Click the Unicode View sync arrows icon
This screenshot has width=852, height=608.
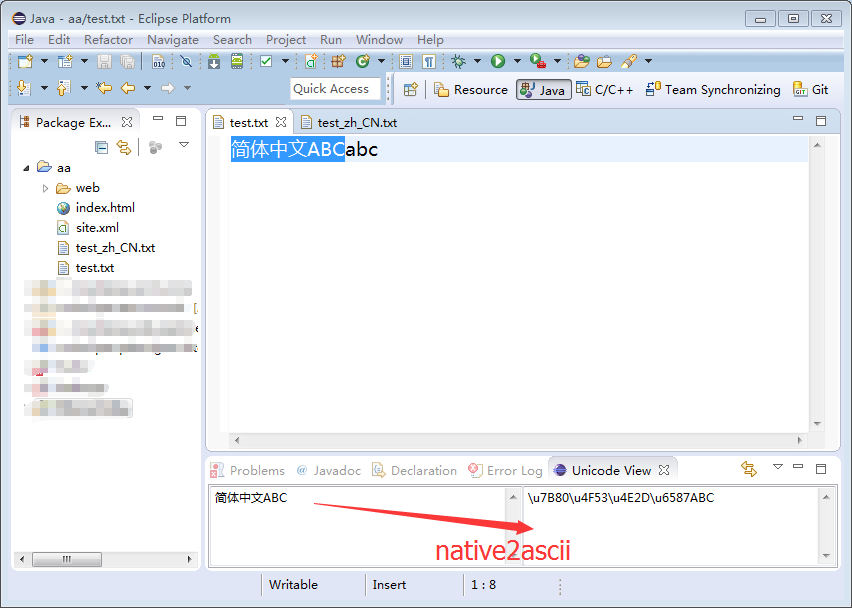coord(749,469)
